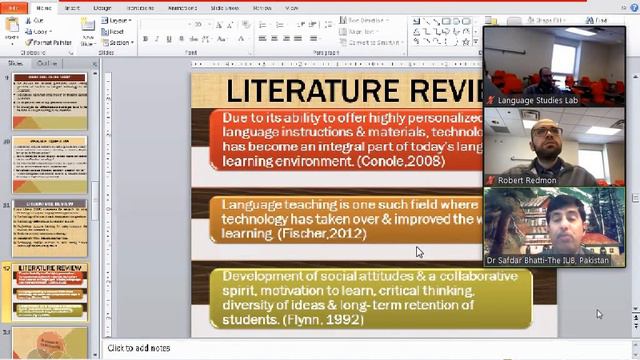Align text left
The height and width of the screenshot is (360, 640).
point(262,39)
